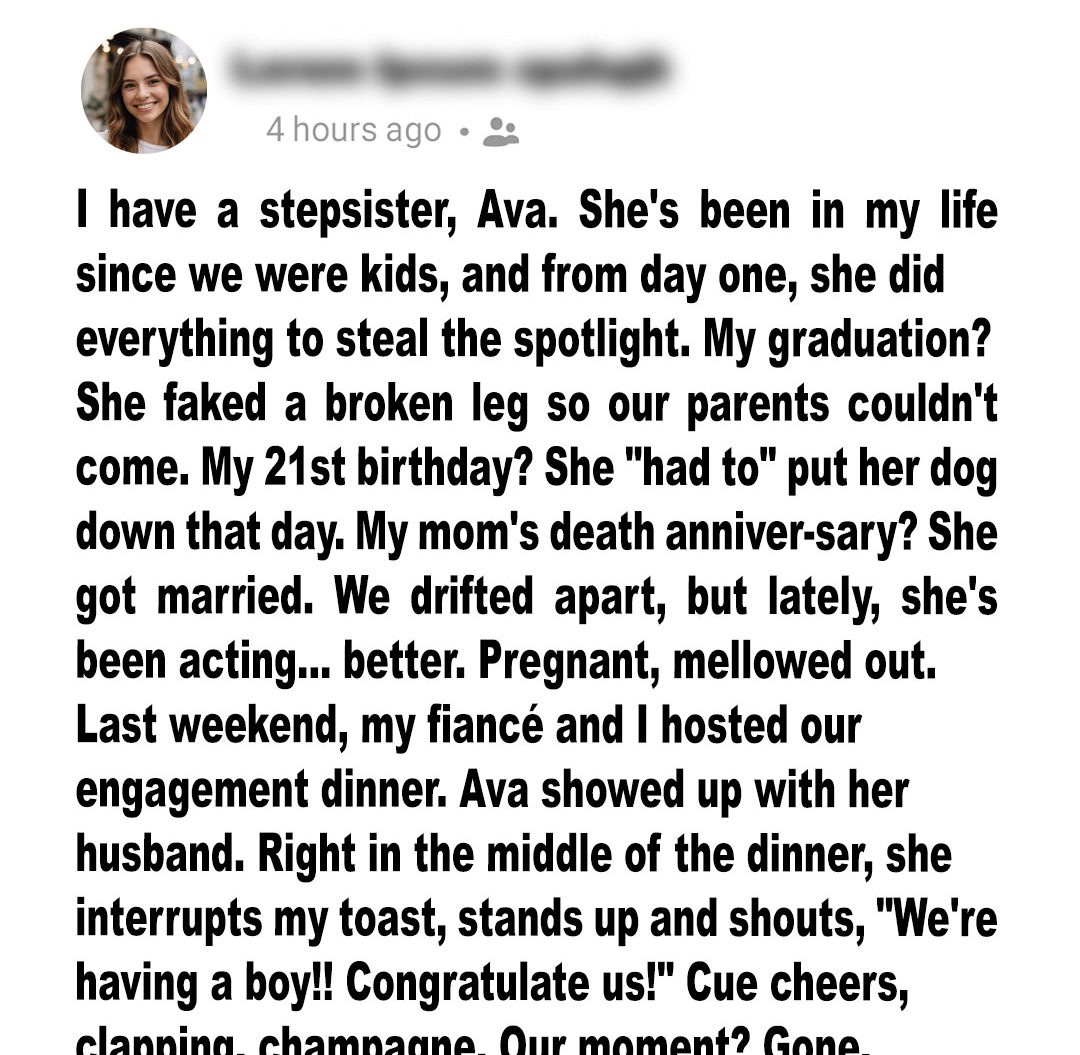Screen dimensions: 1080x1055
Task: Click the dot separator beside the timestamp
Action: click(462, 131)
